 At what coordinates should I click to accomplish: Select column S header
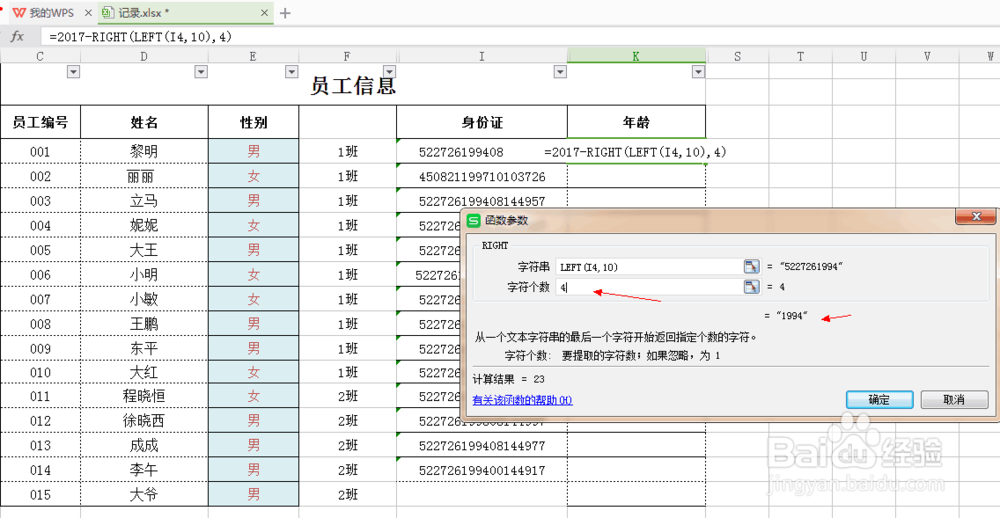[737, 56]
